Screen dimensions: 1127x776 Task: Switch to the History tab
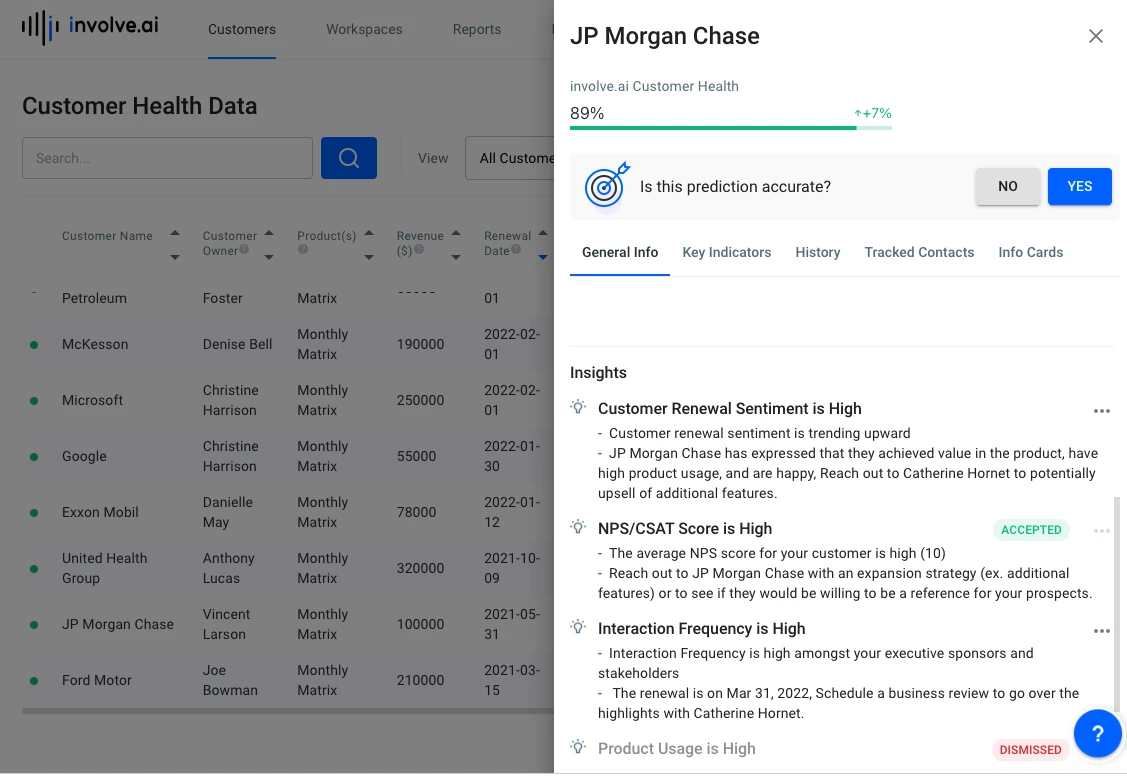pos(817,252)
